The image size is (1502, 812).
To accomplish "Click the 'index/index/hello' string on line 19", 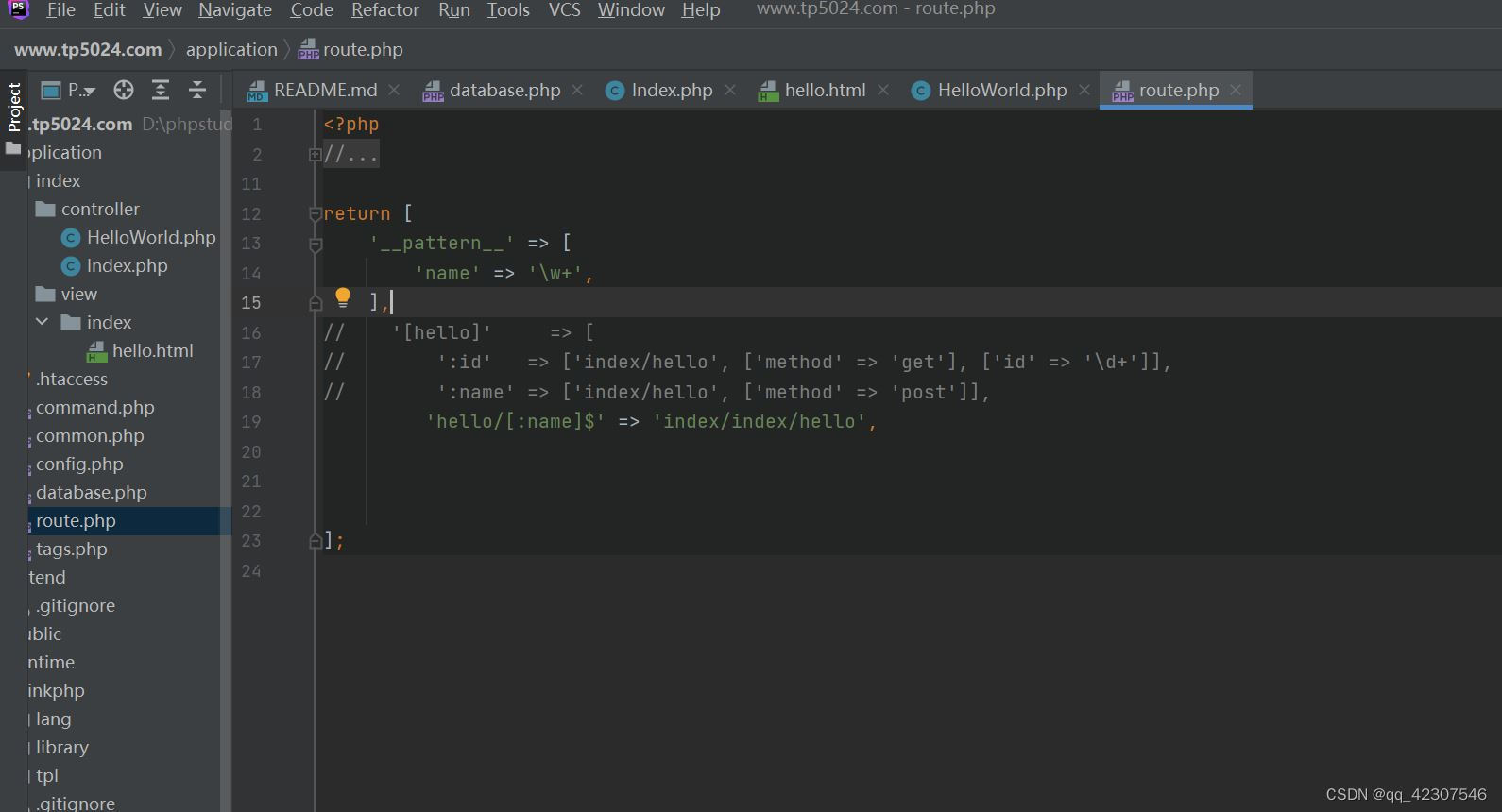I will tap(760, 421).
